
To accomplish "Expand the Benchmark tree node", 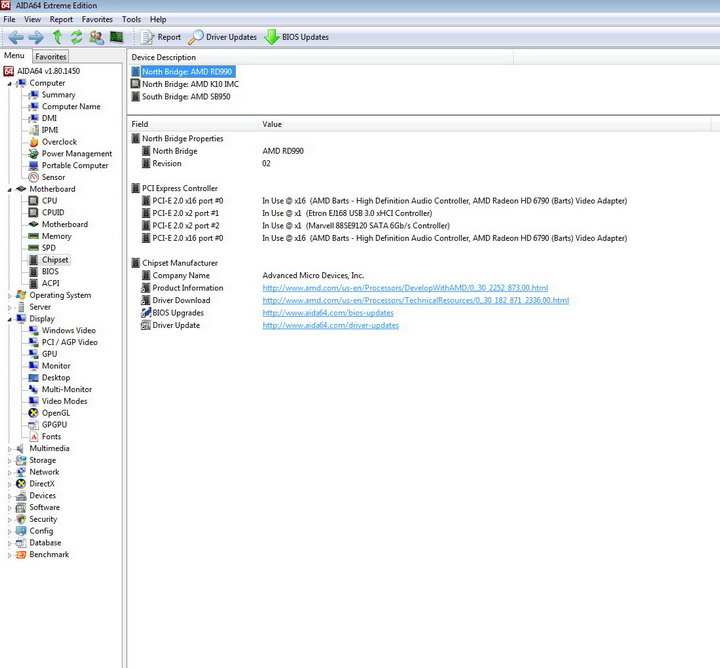I will (x=9, y=555).
